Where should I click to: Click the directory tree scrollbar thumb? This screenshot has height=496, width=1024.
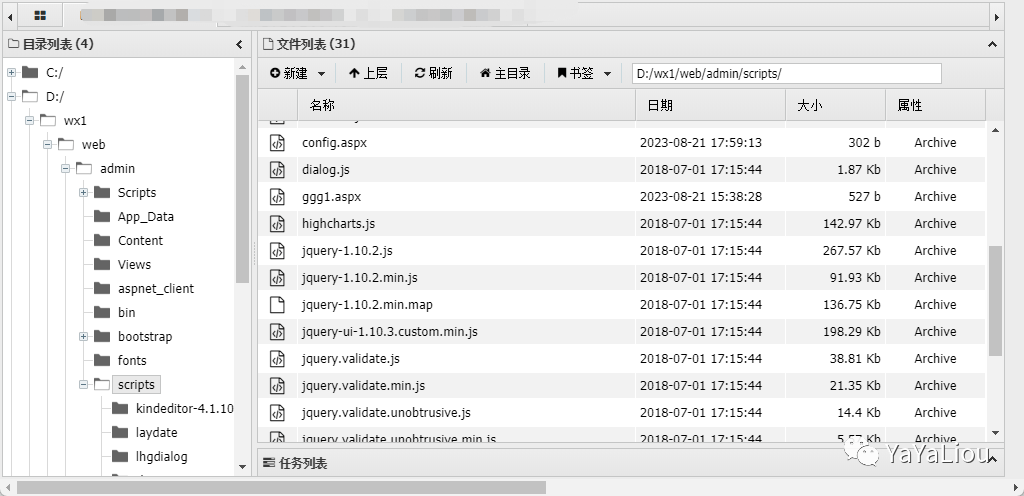click(x=242, y=178)
